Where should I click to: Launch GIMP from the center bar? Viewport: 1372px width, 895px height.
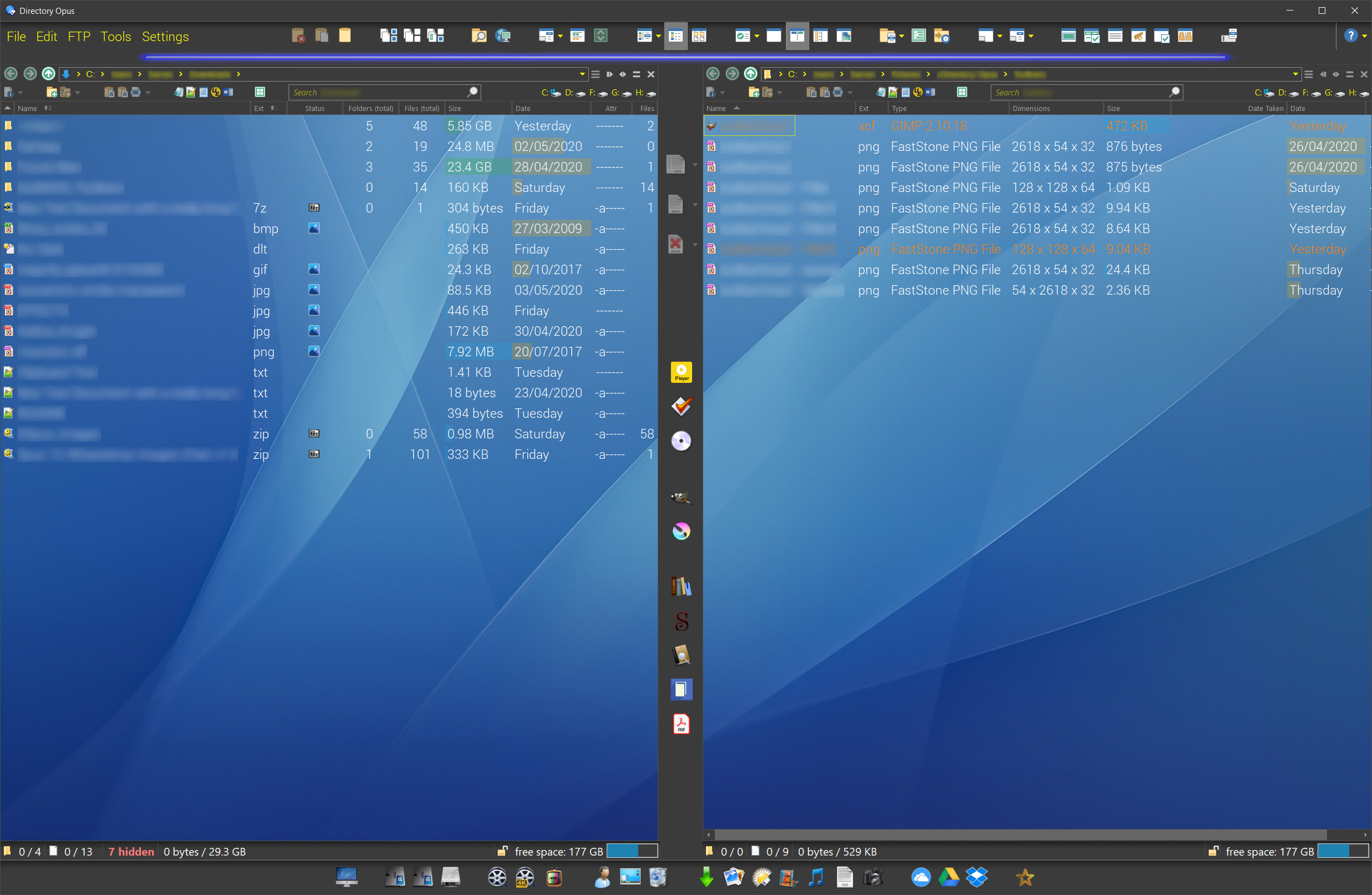(x=681, y=497)
